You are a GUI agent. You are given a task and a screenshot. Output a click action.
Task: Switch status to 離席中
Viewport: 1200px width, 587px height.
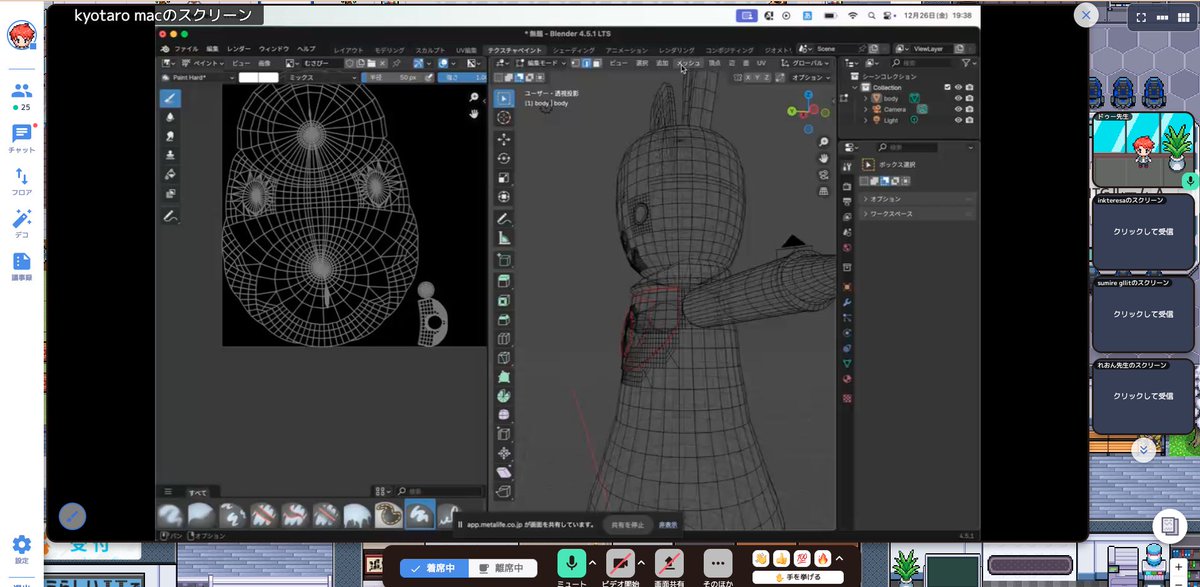[502, 568]
